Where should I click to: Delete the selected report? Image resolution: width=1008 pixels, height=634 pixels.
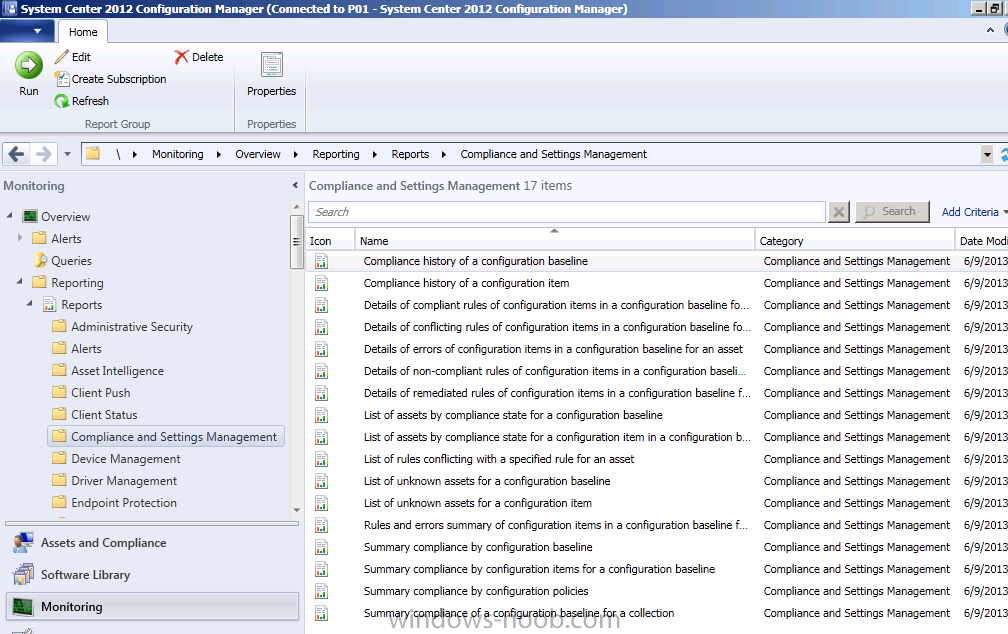point(199,57)
